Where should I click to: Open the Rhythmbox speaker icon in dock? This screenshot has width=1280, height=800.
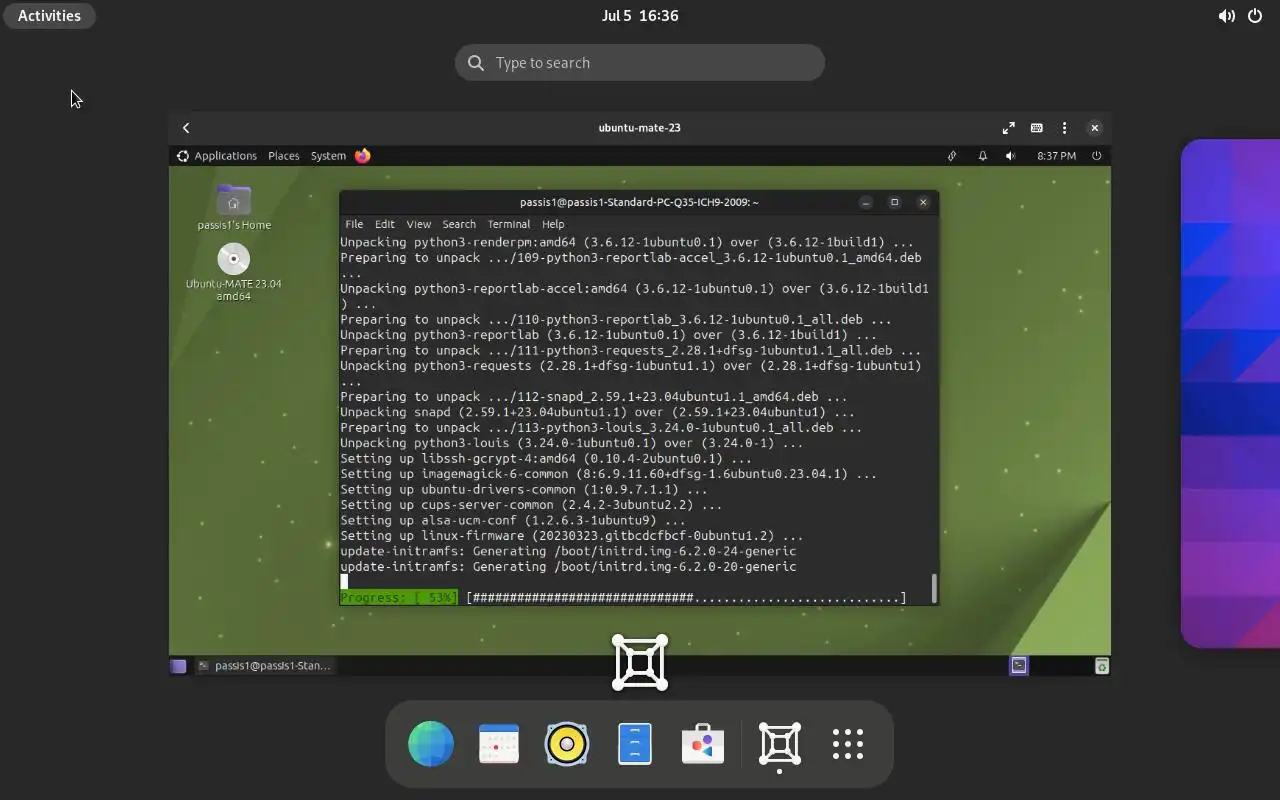pos(567,744)
